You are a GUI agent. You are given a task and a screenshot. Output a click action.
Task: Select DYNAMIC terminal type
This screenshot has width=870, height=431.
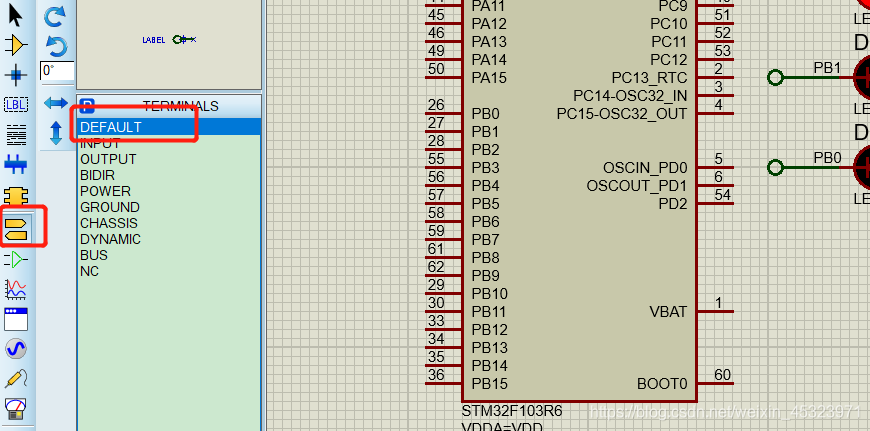[110, 240]
